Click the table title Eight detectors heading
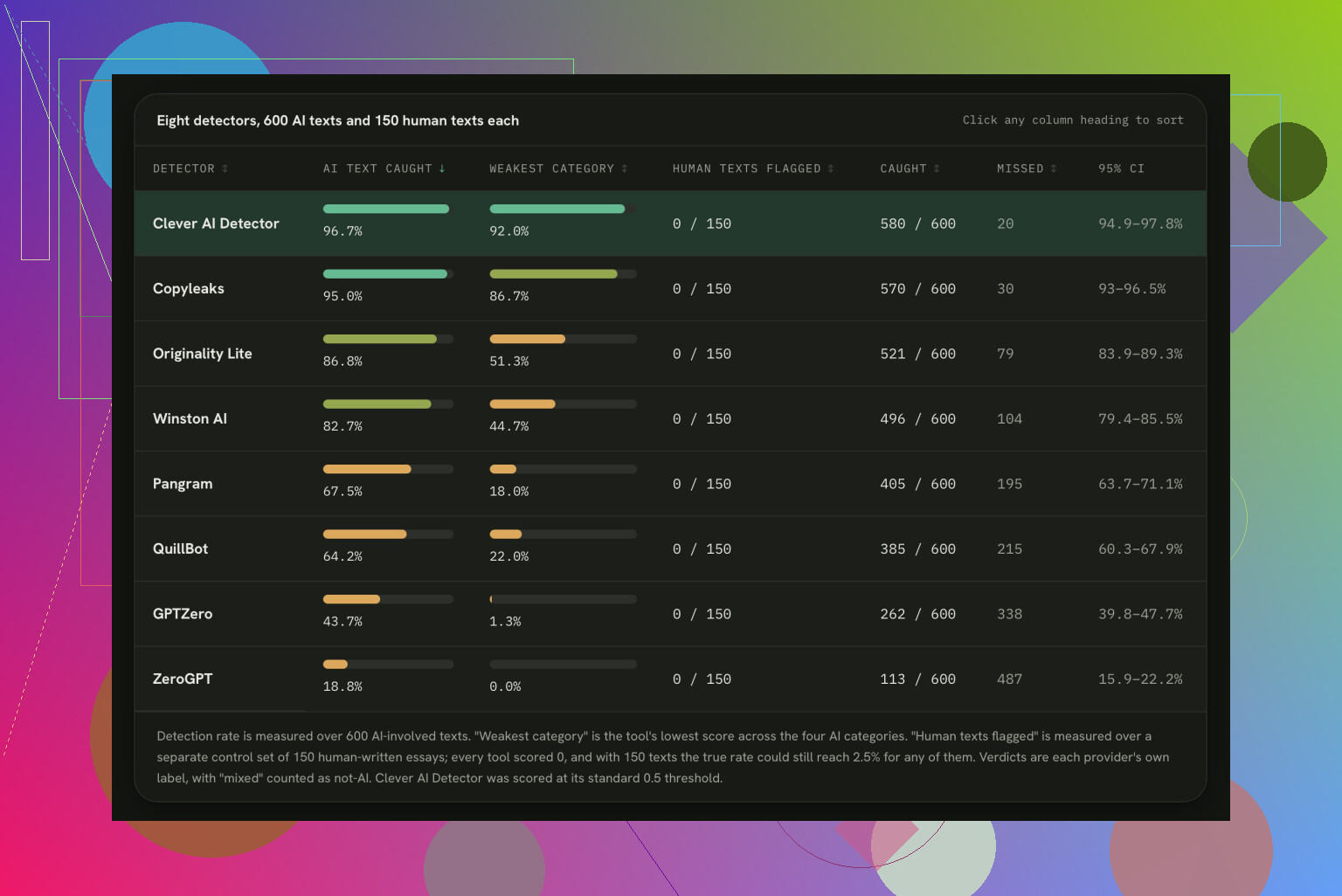 tap(338, 121)
